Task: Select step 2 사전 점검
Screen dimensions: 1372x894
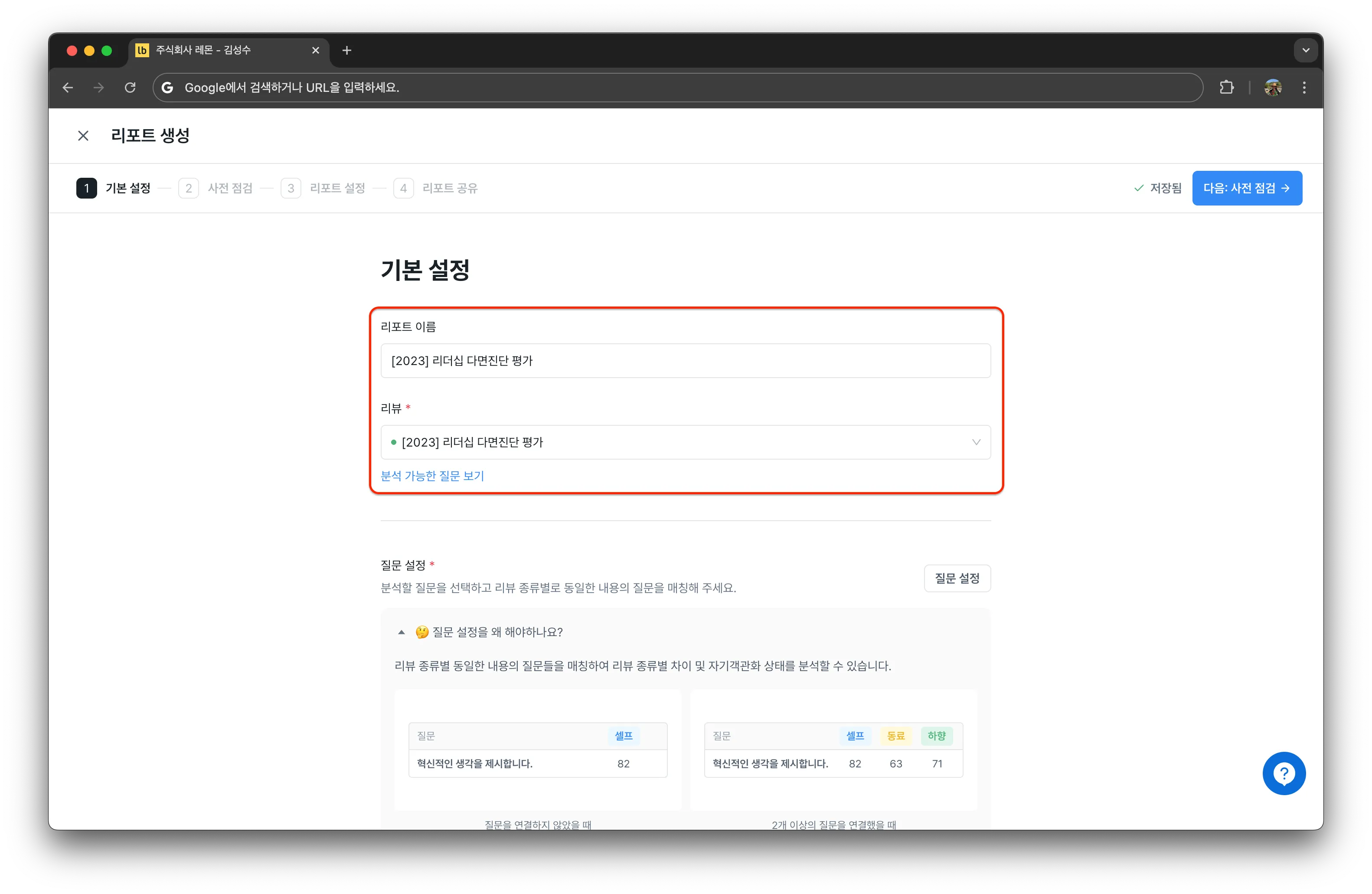Action: (x=216, y=188)
